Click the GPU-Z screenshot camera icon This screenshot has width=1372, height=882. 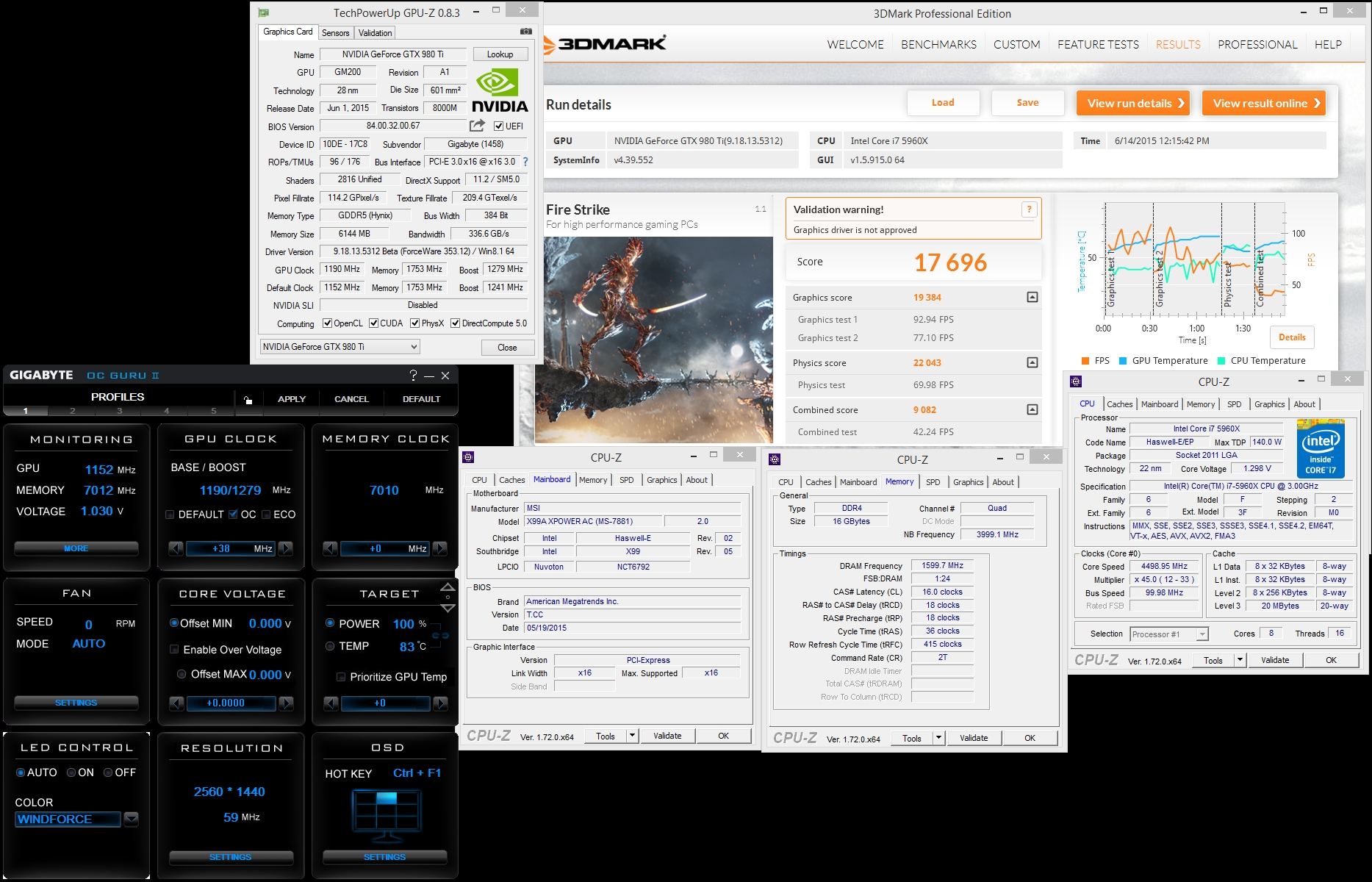pos(526,32)
